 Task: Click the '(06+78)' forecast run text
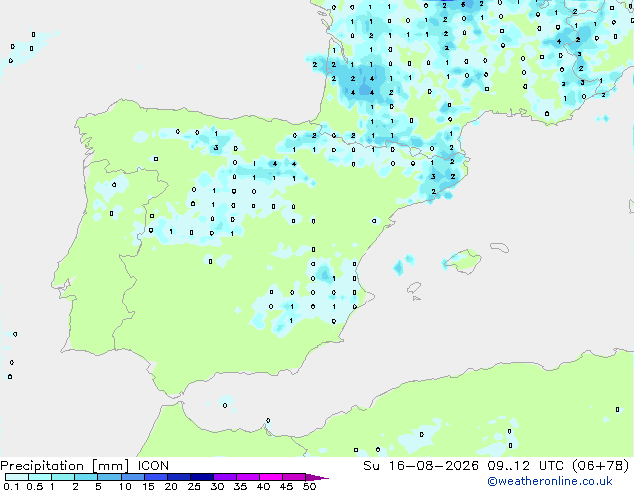click(600, 466)
